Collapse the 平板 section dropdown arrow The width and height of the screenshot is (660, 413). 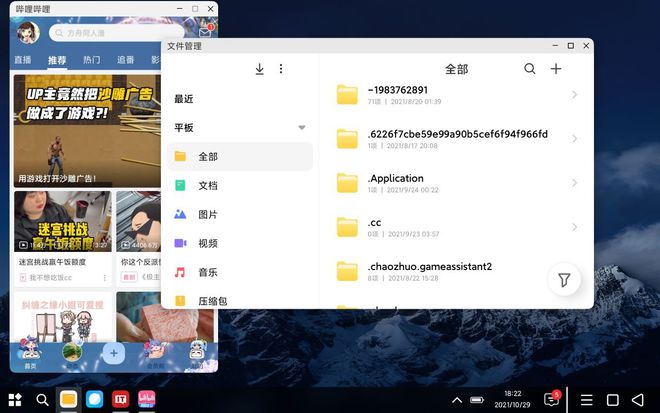point(302,128)
